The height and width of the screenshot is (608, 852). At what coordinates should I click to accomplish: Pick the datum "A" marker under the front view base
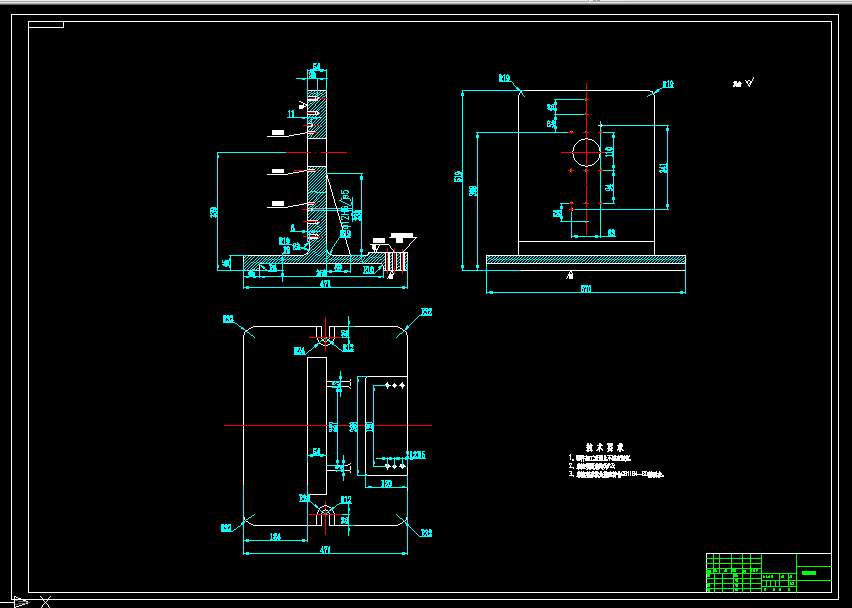pos(569,276)
